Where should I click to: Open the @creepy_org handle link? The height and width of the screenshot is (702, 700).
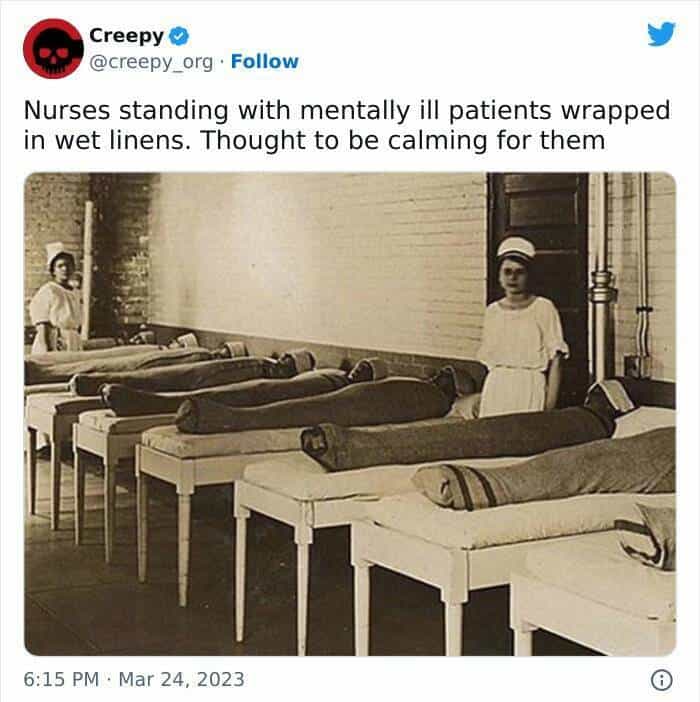(x=151, y=62)
